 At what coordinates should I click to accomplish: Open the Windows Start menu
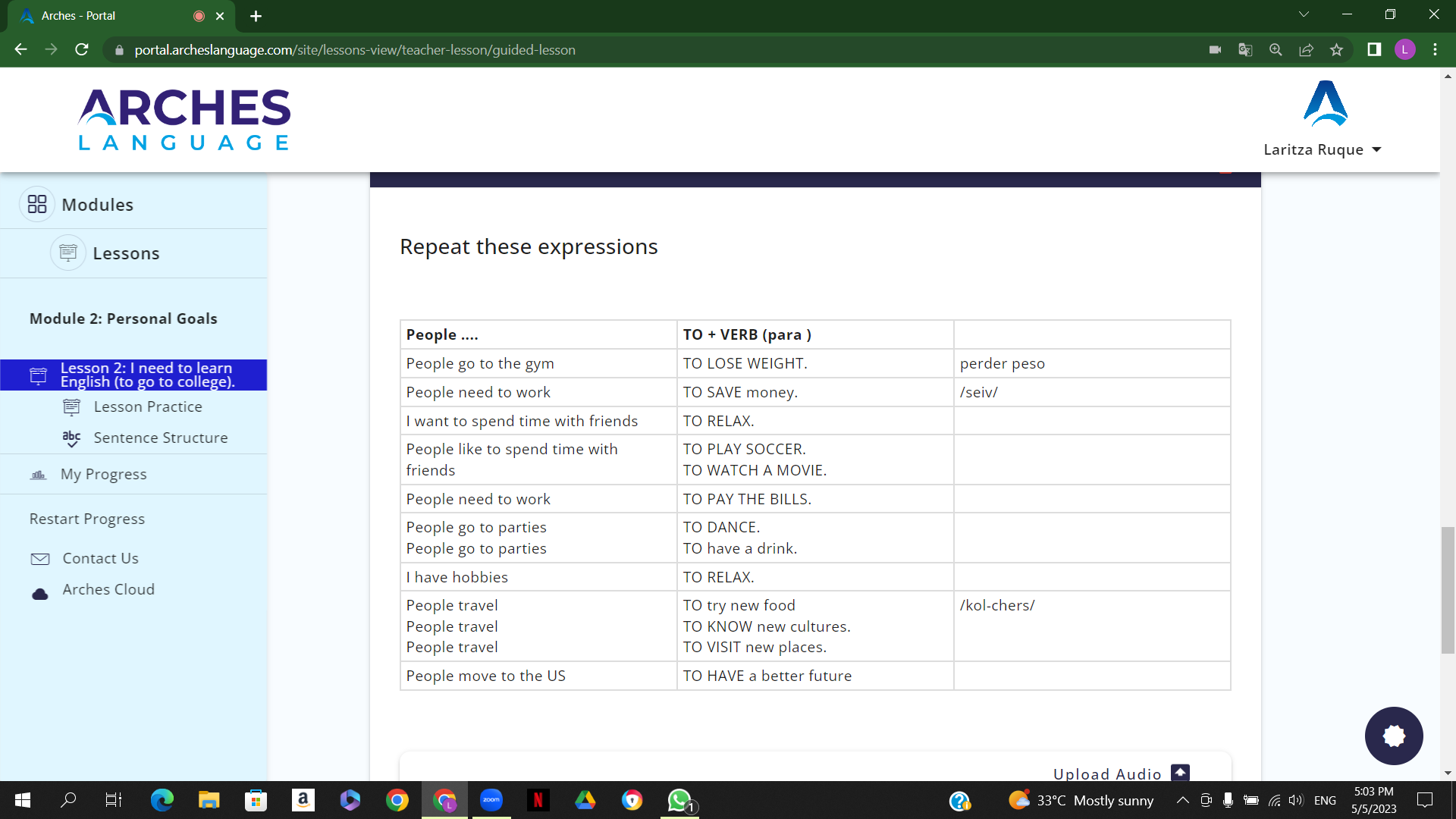pyautogui.click(x=23, y=800)
